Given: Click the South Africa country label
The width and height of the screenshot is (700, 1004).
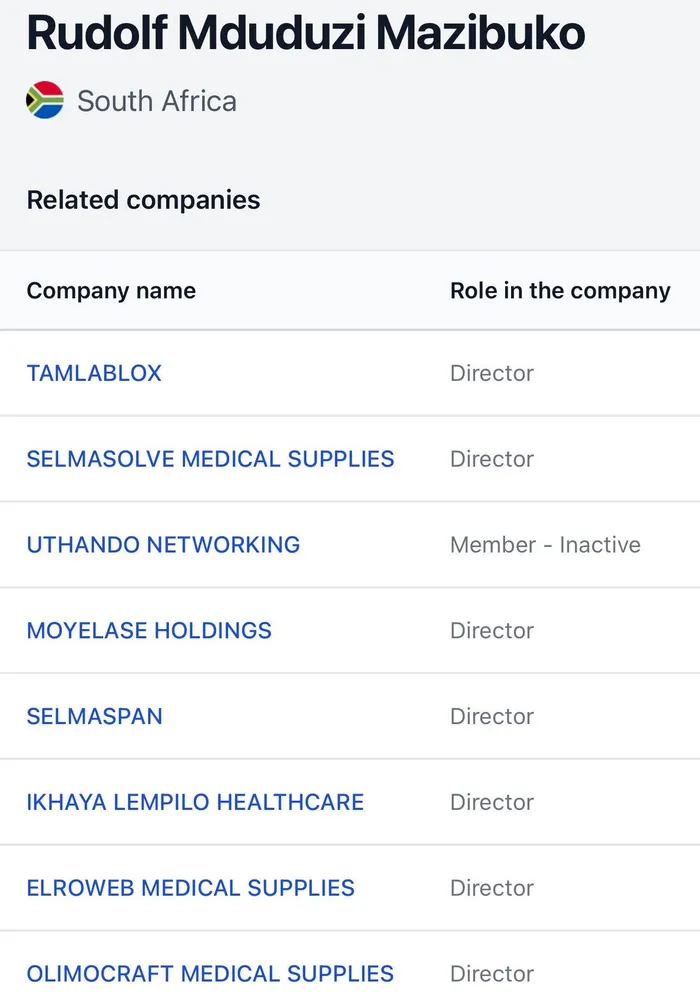Looking at the screenshot, I should [157, 101].
